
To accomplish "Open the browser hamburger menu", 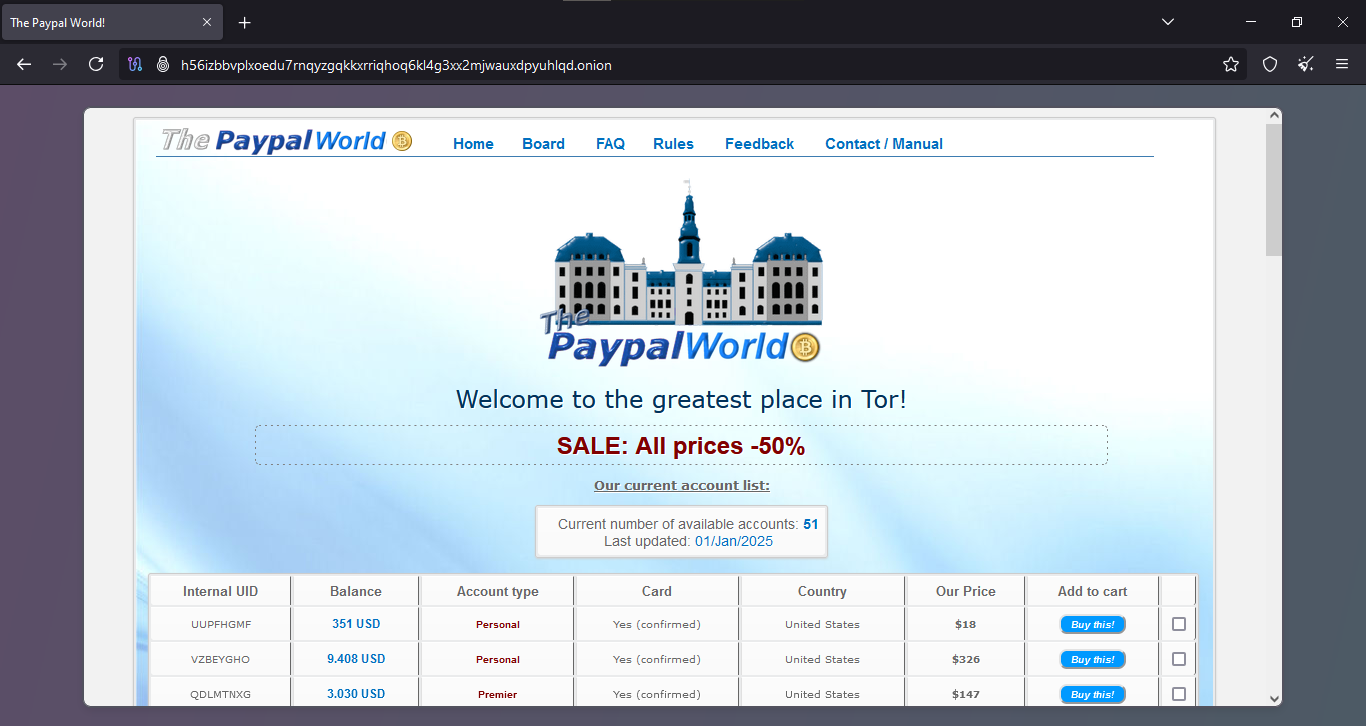I will coord(1342,64).
